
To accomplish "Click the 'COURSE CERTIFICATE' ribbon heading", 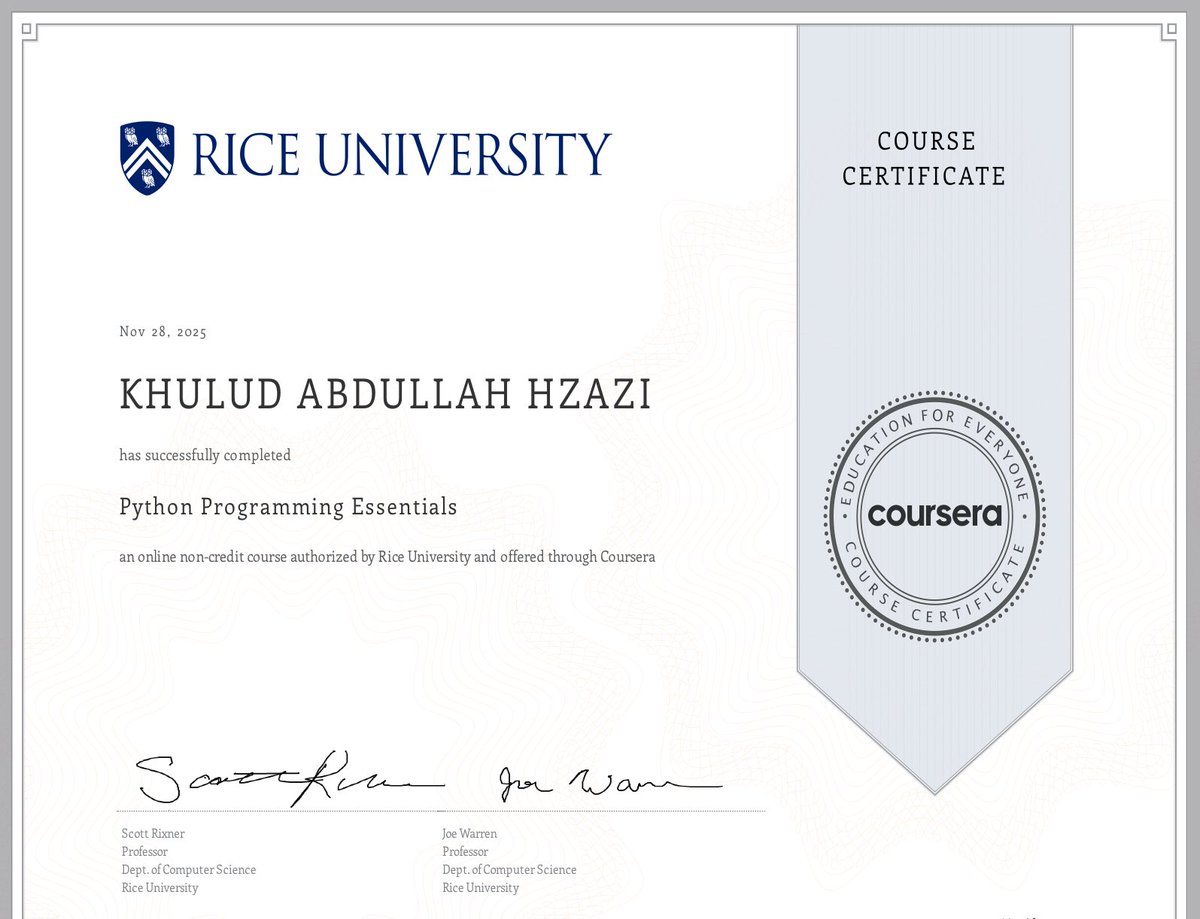I will pyautogui.click(x=924, y=158).
